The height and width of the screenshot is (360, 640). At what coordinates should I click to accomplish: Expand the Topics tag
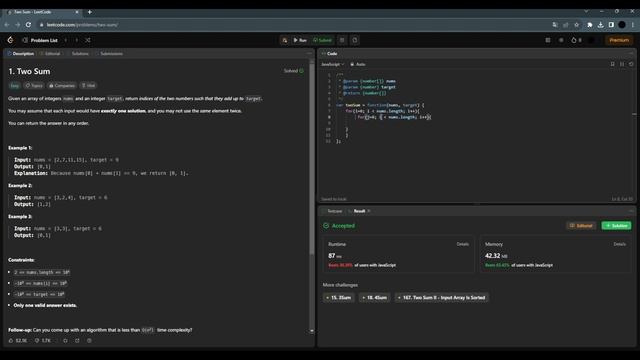[34, 85]
